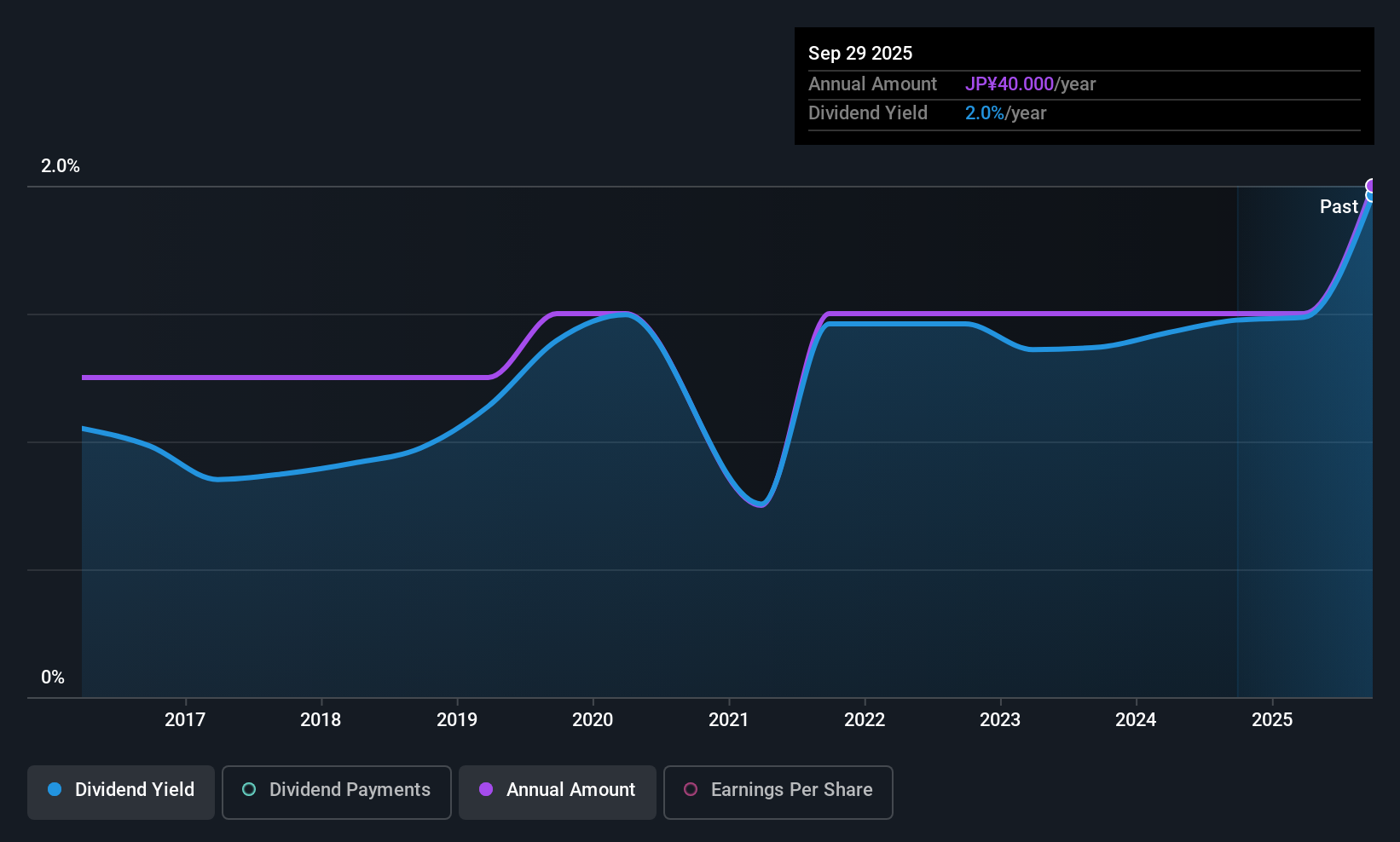Enable the Dividend Payments series label

(x=350, y=790)
